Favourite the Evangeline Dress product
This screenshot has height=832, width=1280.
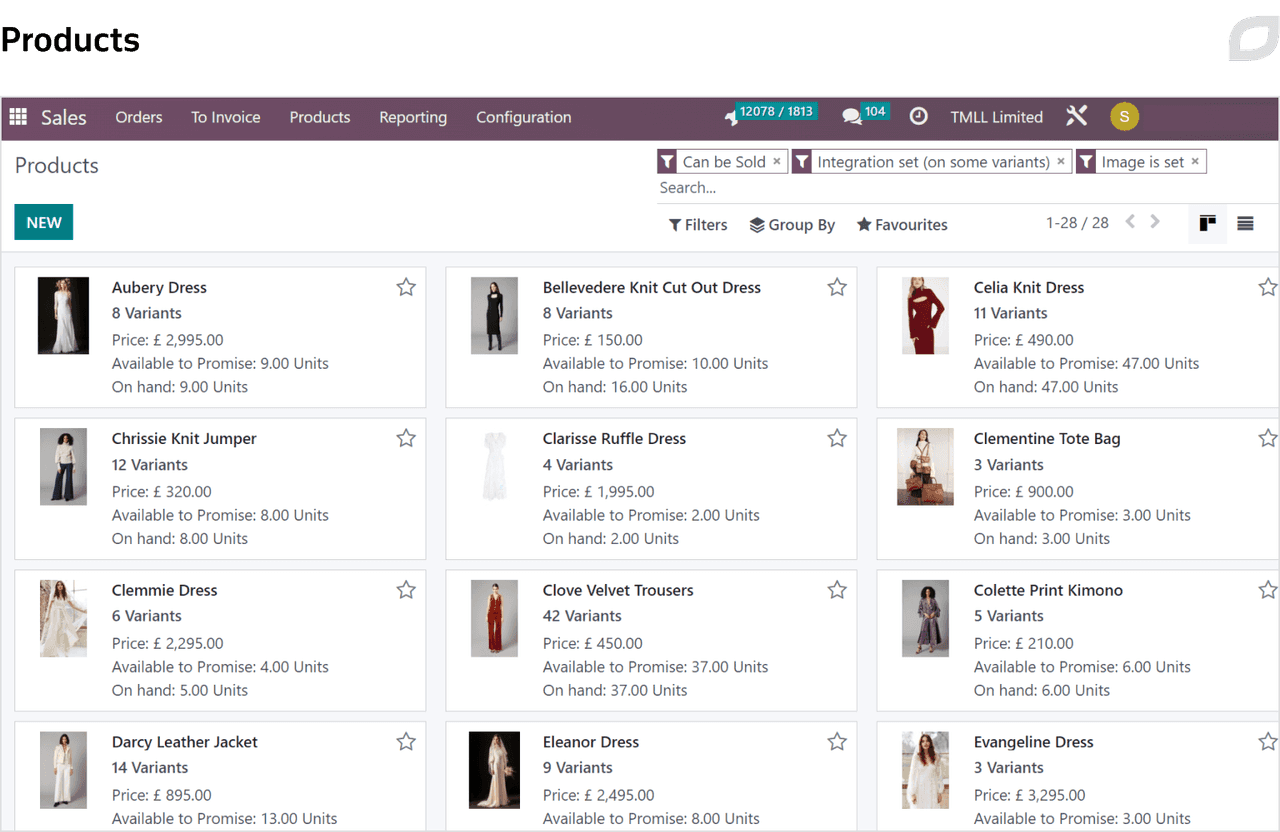coord(1268,741)
